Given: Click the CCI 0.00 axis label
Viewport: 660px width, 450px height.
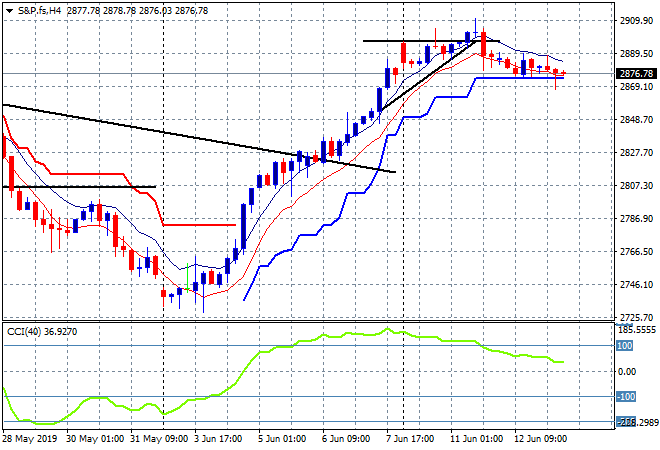Looking at the screenshot, I should (627, 372).
